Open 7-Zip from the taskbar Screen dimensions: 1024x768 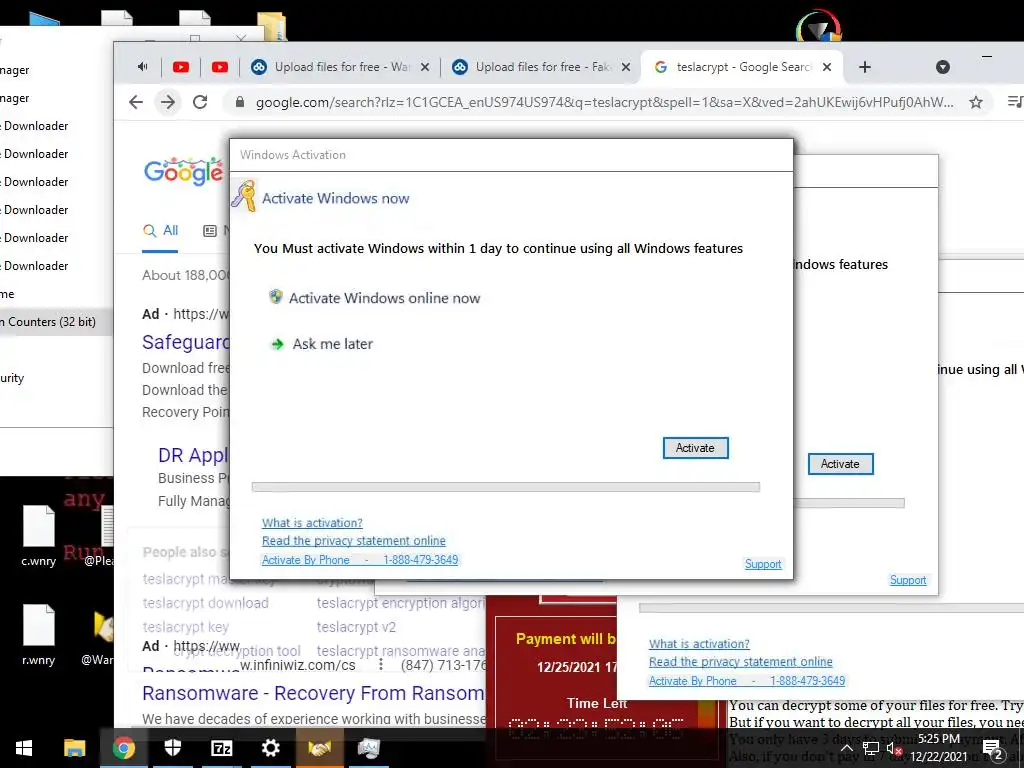(x=221, y=748)
